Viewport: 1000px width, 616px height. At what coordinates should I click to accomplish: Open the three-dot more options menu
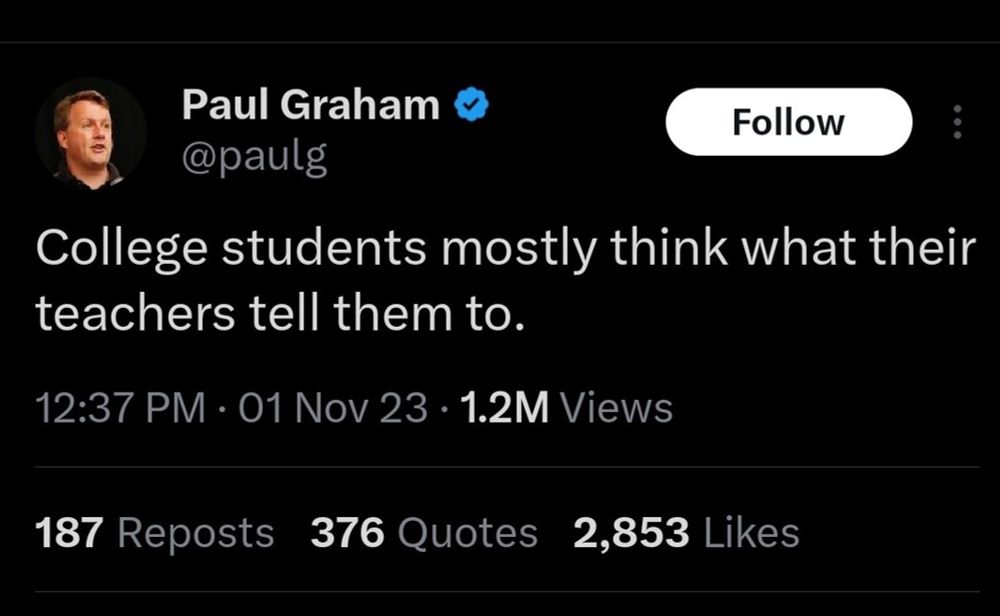[x=957, y=122]
